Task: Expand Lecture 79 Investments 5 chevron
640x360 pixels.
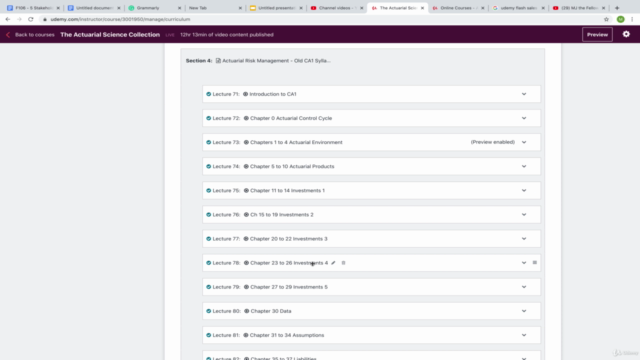Action: [524, 287]
